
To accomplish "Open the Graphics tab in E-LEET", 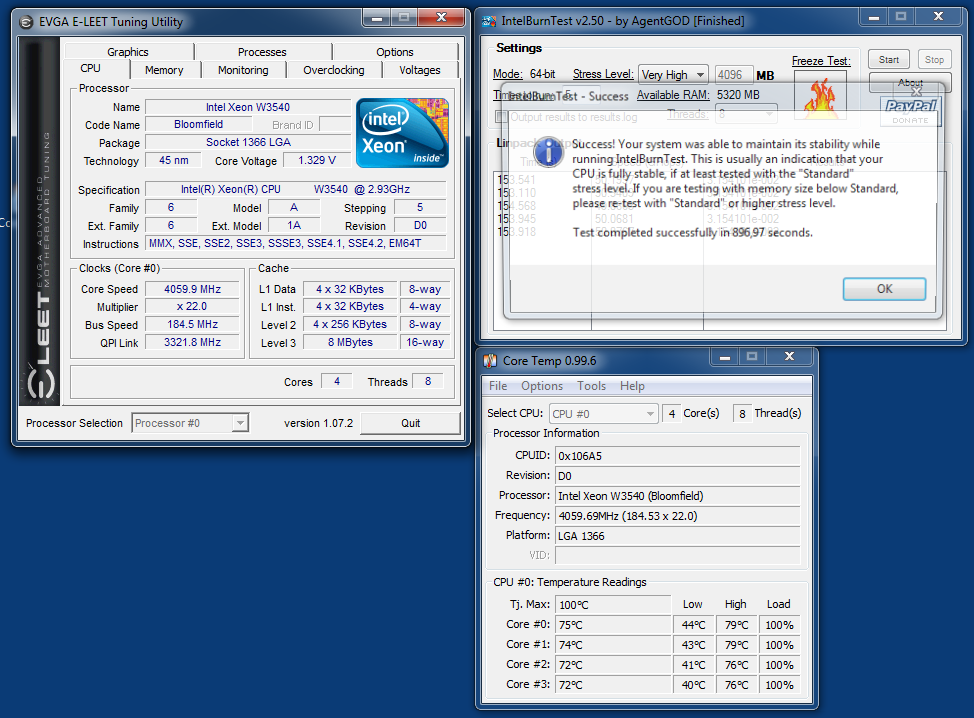I will tap(128, 52).
